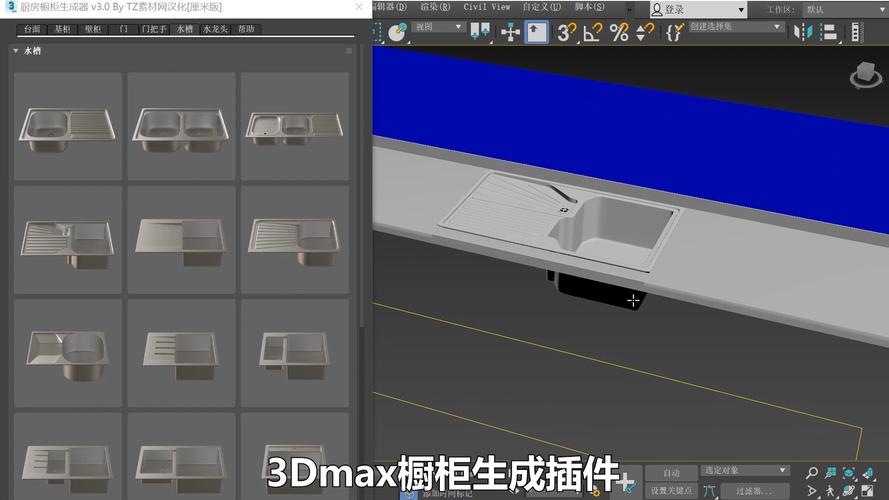Switch to the 门 tab
The image size is (889, 500).
click(124, 29)
